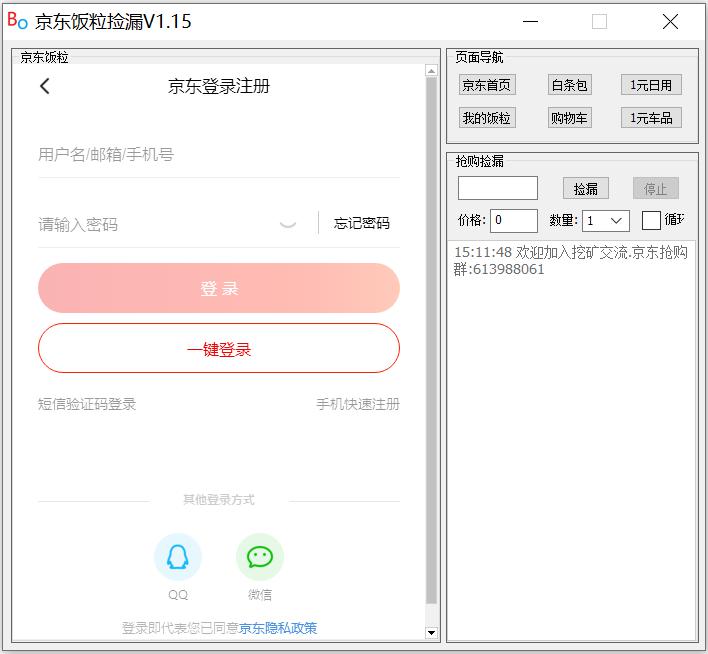Switch to 短信验证码登录 SMS login
The width and height of the screenshot is (708, 654).
(x=87, y=404)
